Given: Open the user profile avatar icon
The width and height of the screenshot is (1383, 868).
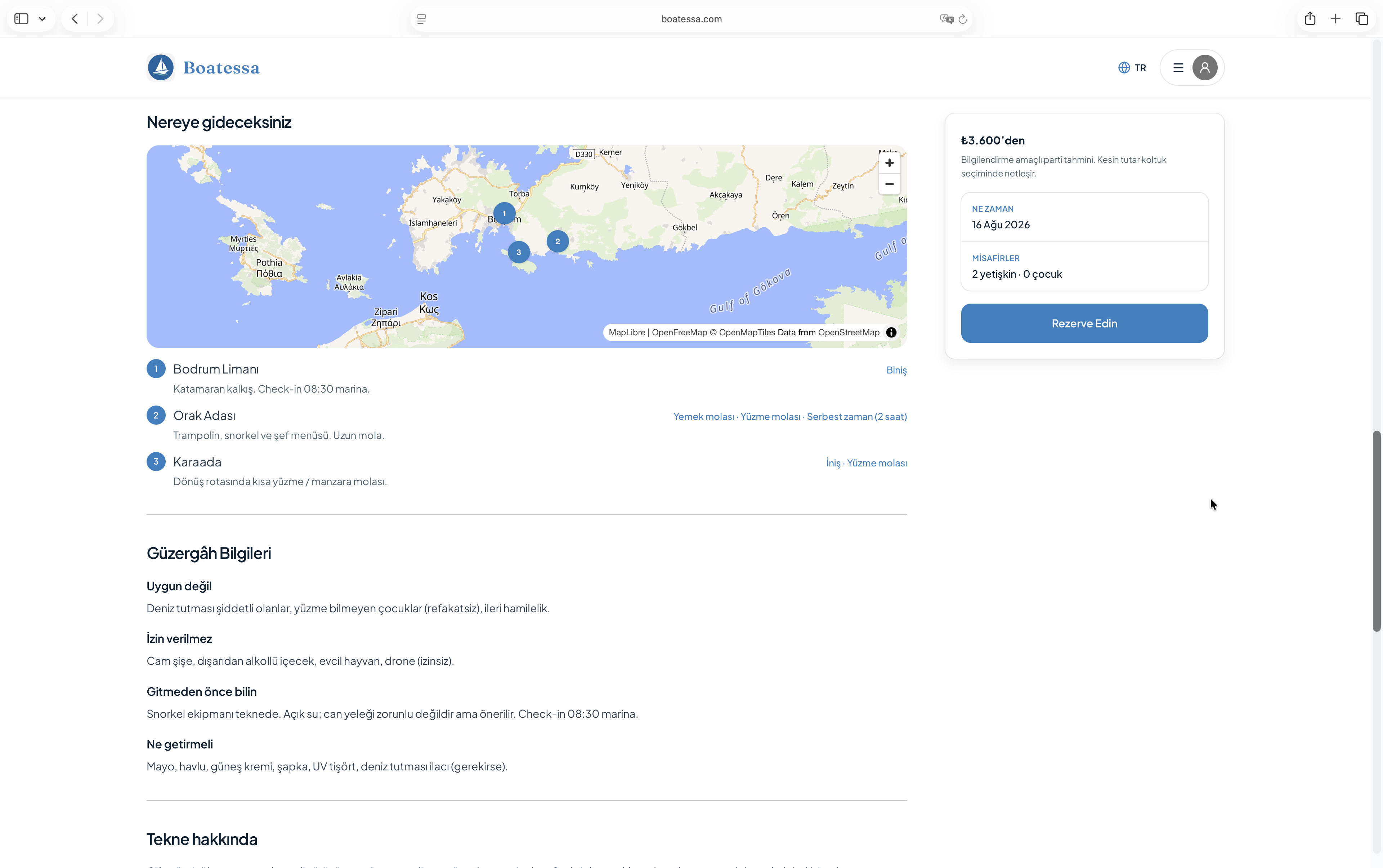Looking at the screenshot, I should (1204, 68).
